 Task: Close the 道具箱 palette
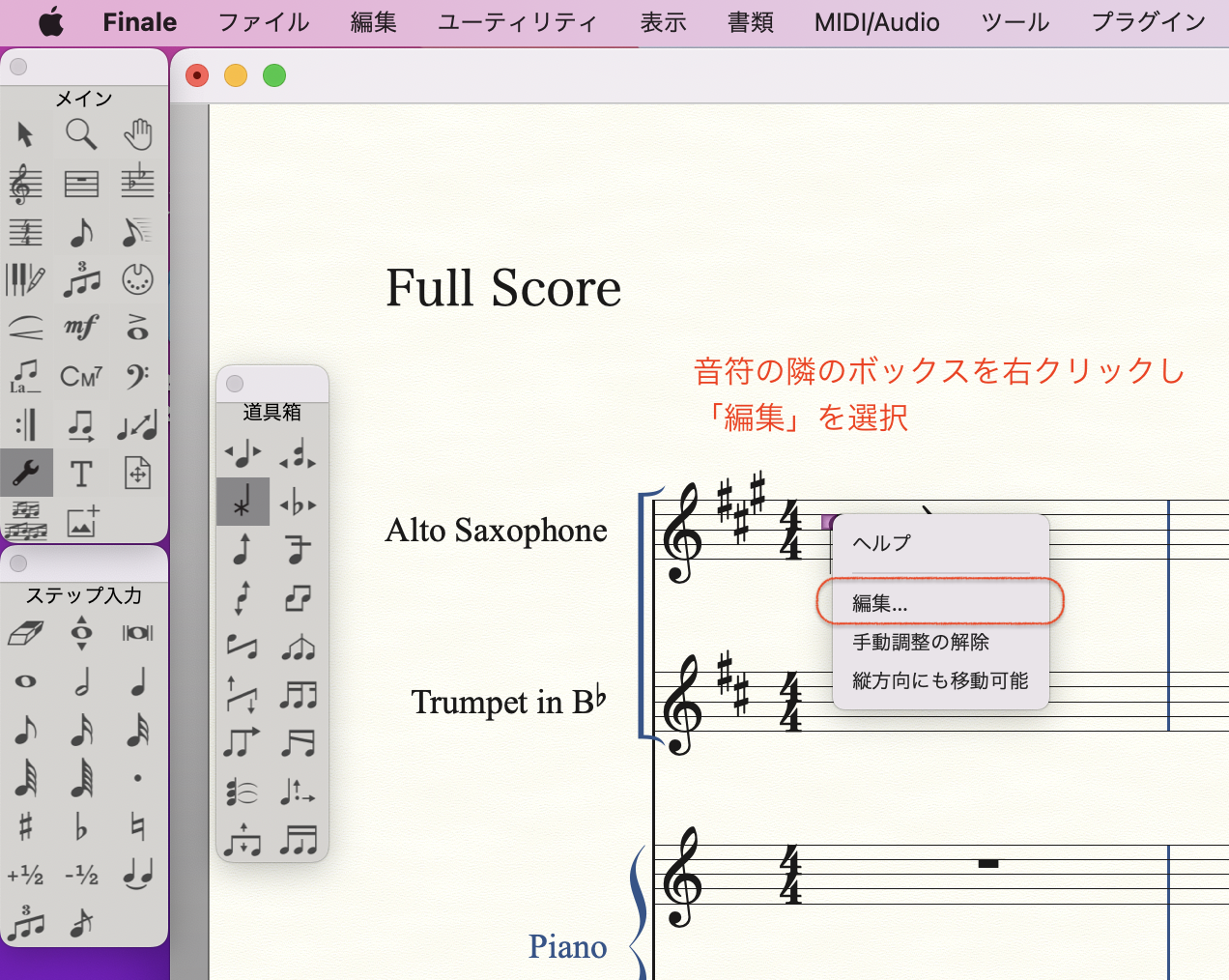coord(235,384)
